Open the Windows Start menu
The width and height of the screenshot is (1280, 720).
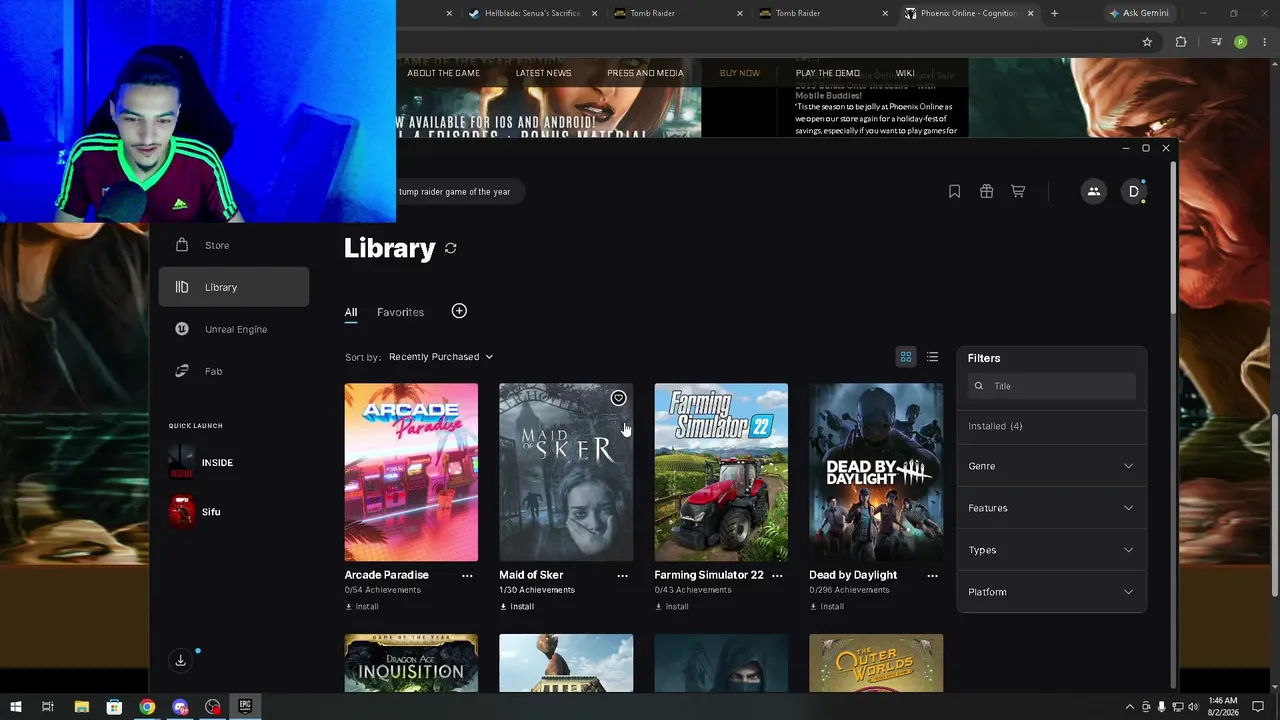click(x=15, y=707)
